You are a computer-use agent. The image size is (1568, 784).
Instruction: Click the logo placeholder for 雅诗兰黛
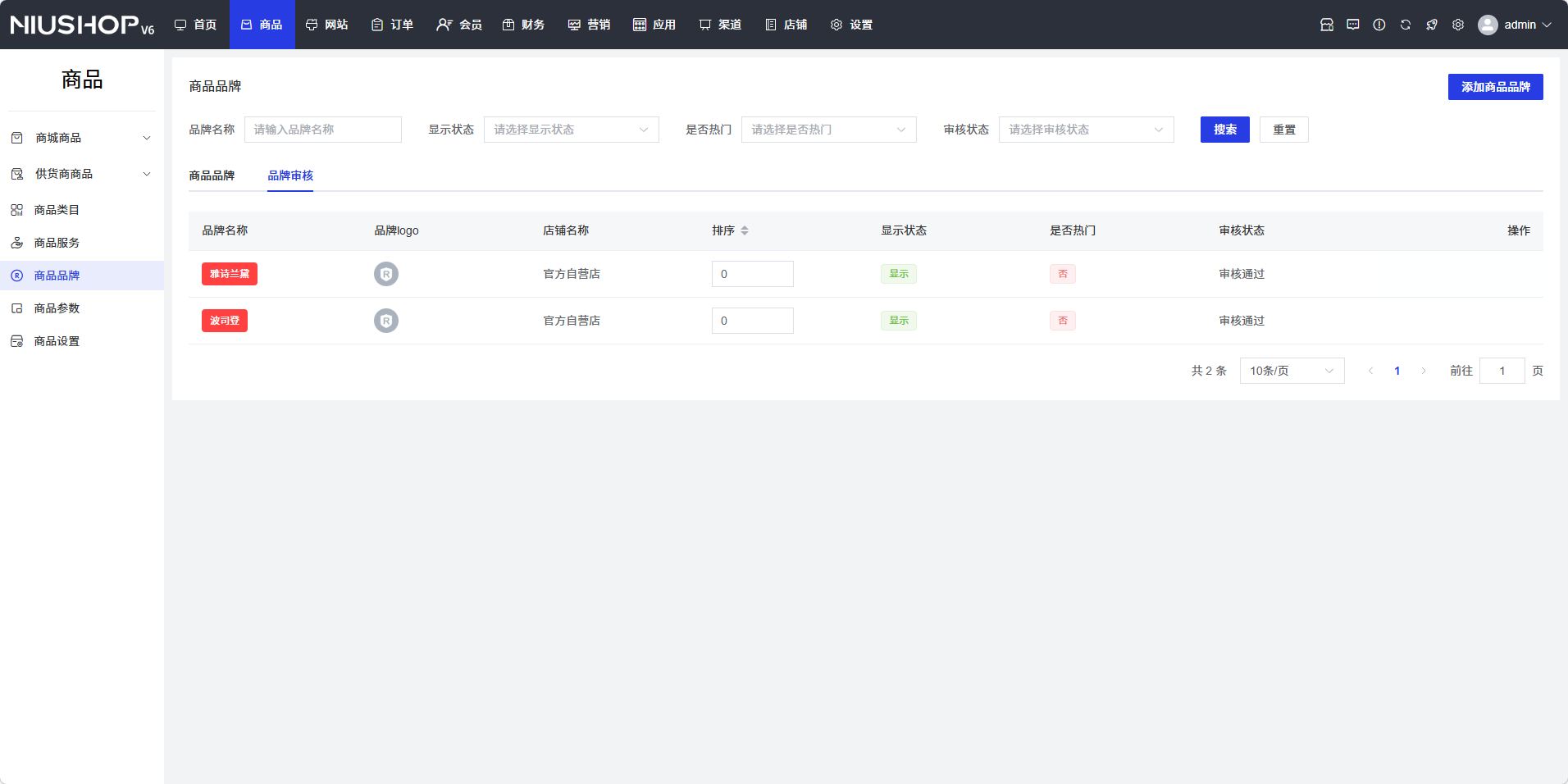pos(386,274)
